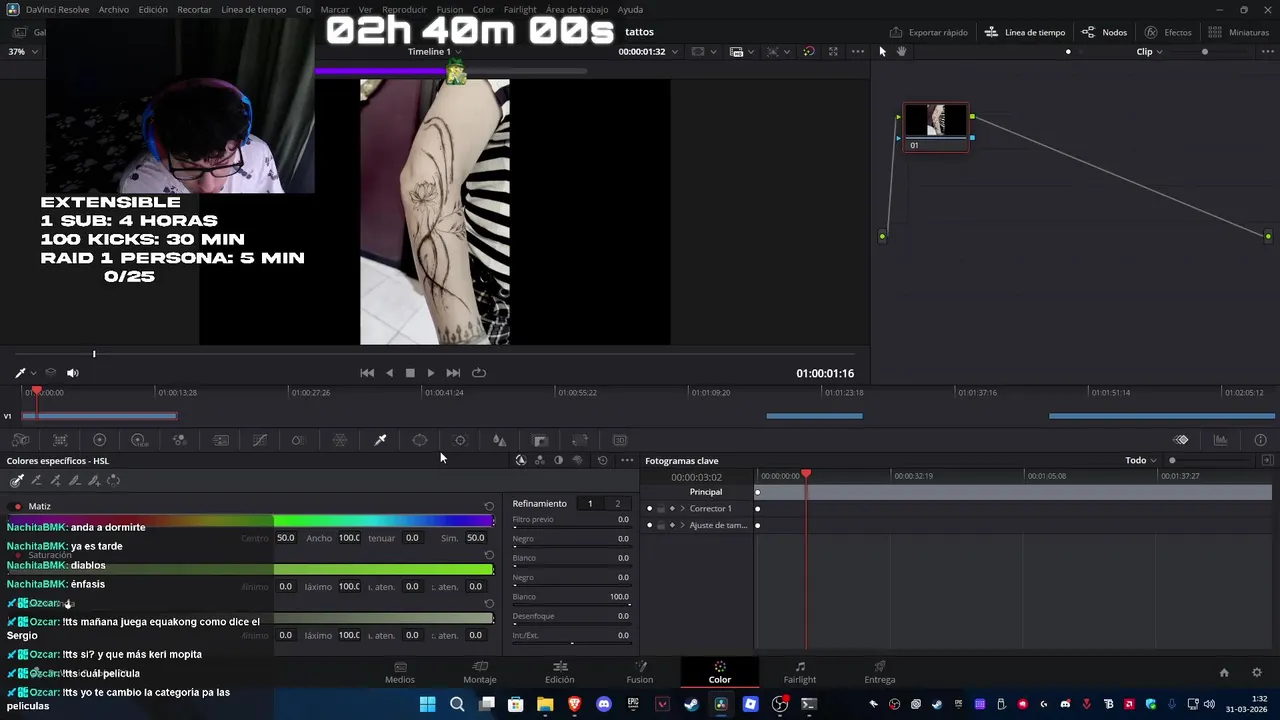Open the keyframes Todo filter dropdown
Viewport: 1280px width, 720px height.
pos(1141,460)
